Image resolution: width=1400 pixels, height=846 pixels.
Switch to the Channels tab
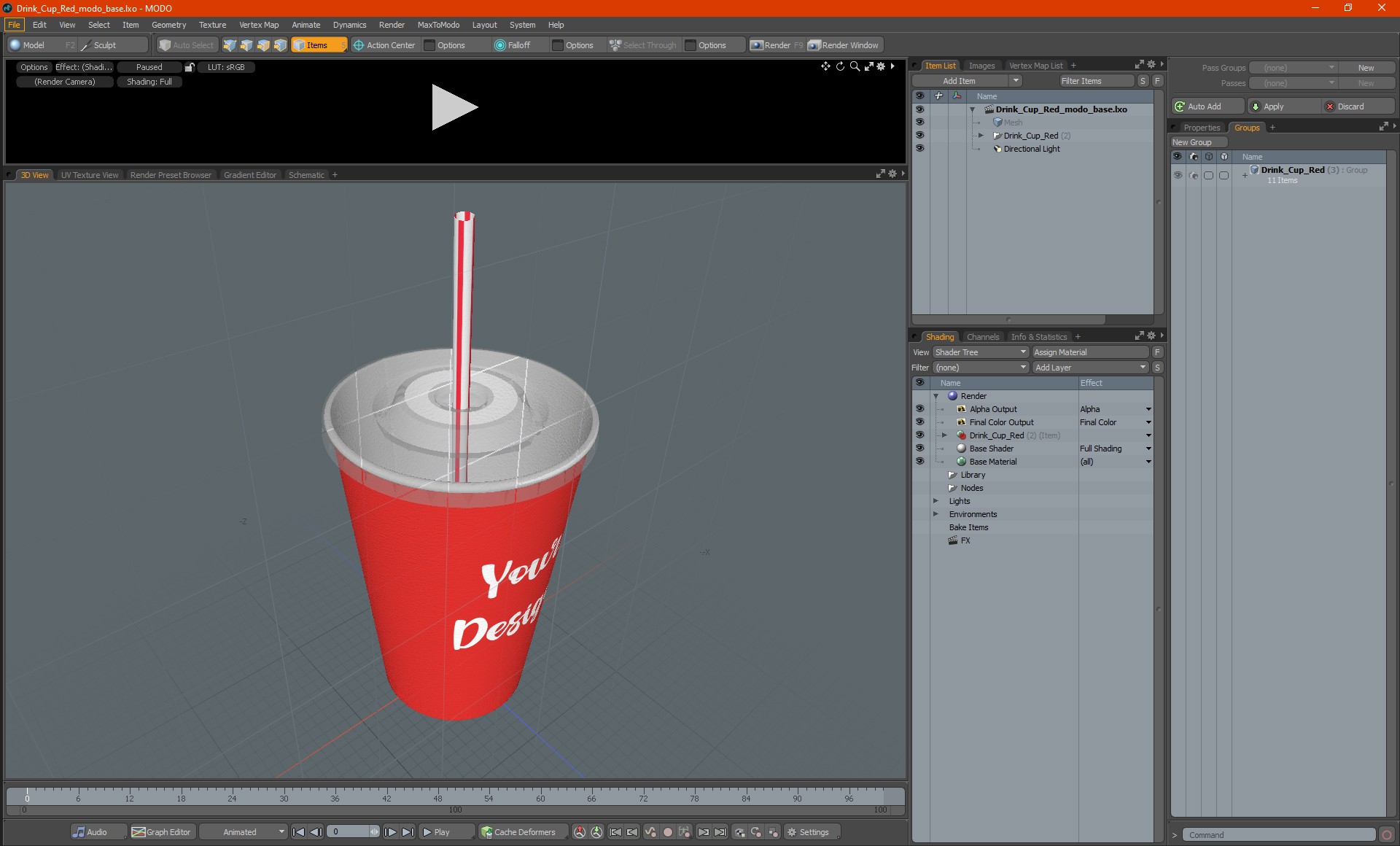click(982, 337)
